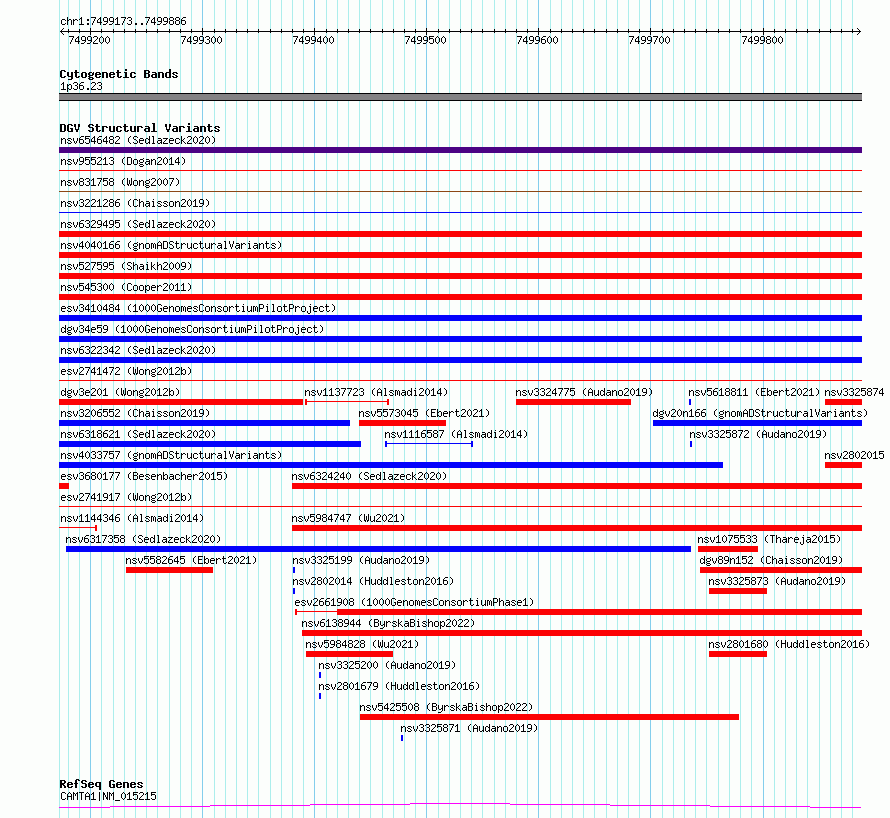This screenshot has width=890, height=818.
Task: Click nsv5425508 (ByrskaBishop2022) label
Action: (x=446, y=707)
